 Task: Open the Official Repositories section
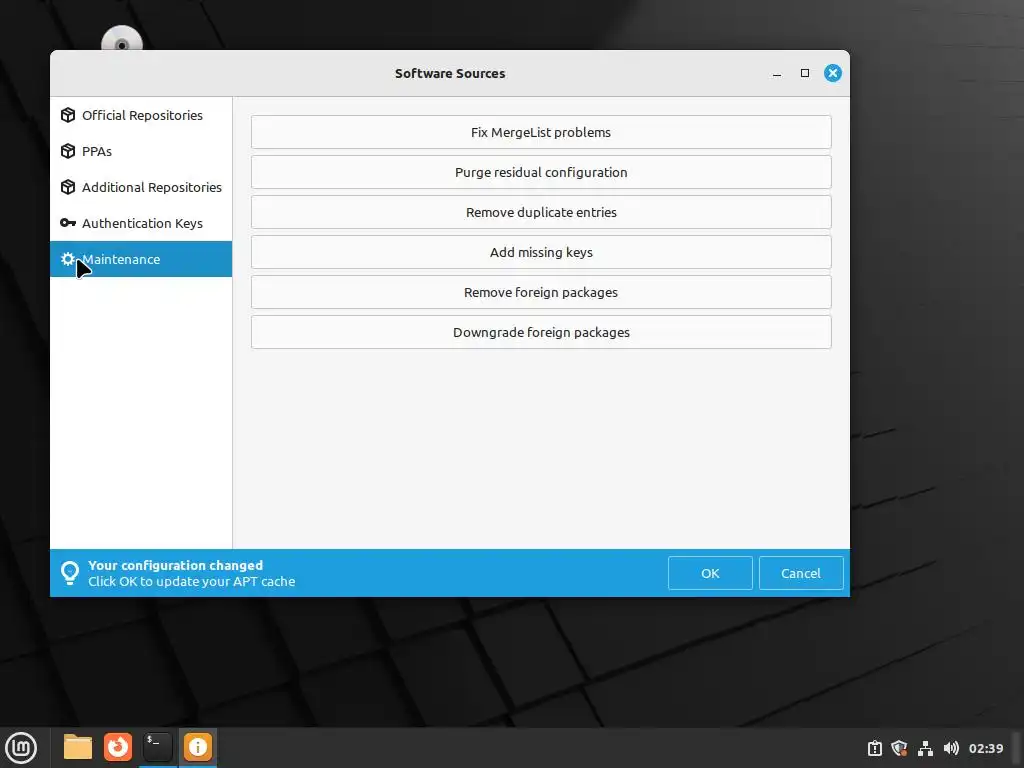141,115
